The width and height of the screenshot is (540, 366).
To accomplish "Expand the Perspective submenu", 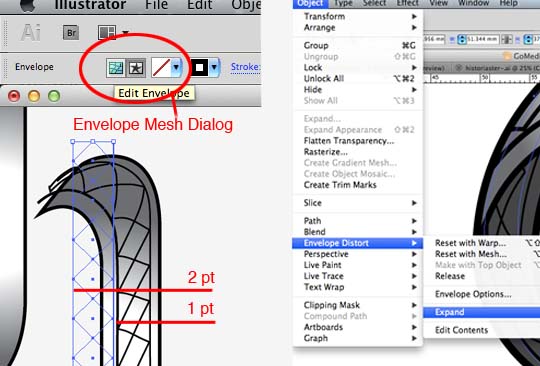I will (358, 254).
